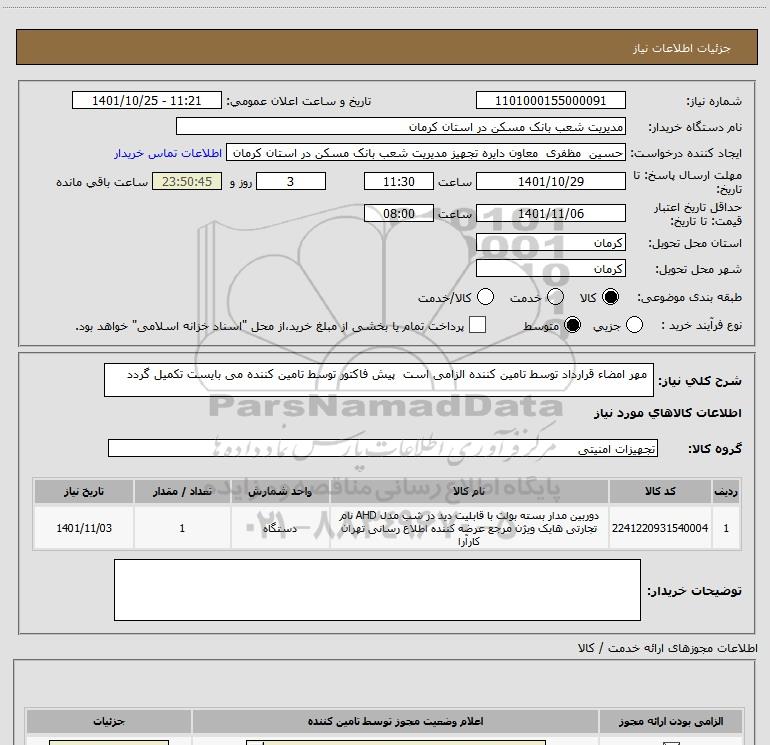This screenshot has height=745, width=770.
Task: Click the buyer remarks text area
Action: point(377,590)
